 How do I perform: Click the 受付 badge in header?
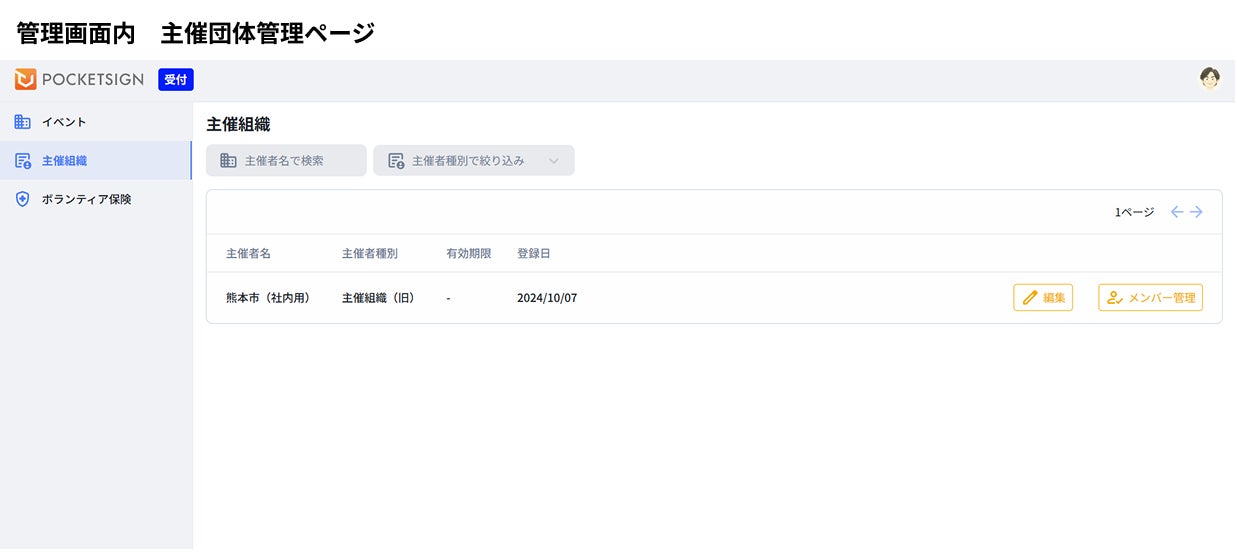pos(176,80)
